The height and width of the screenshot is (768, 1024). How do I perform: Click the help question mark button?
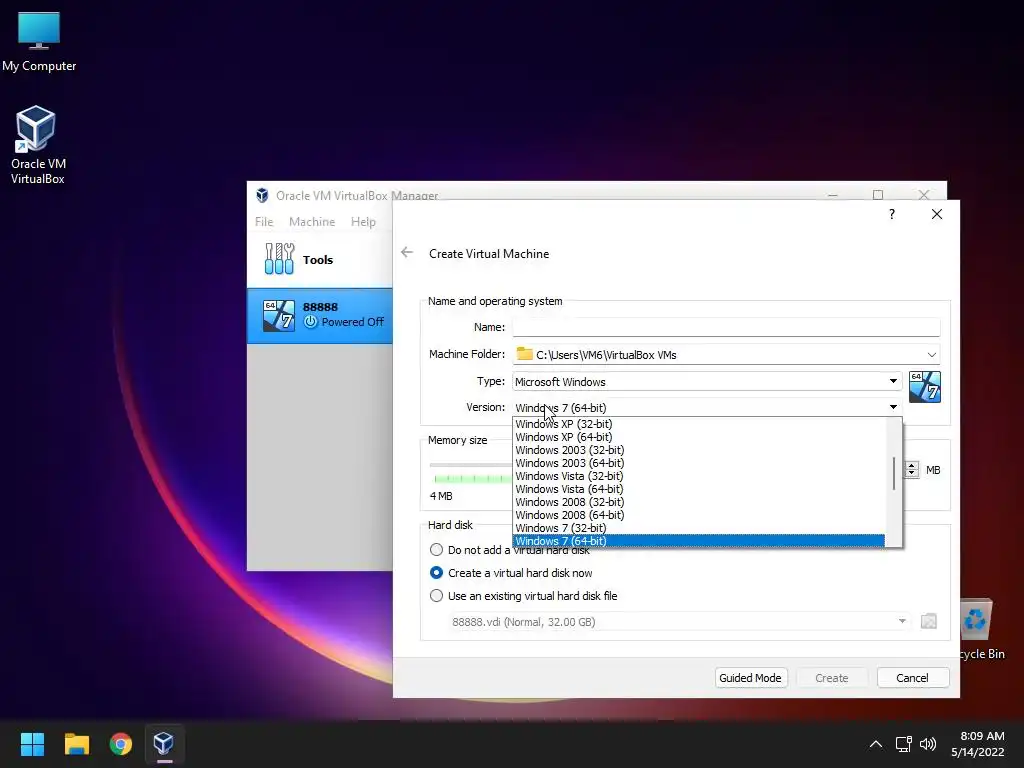coord(891,214)
